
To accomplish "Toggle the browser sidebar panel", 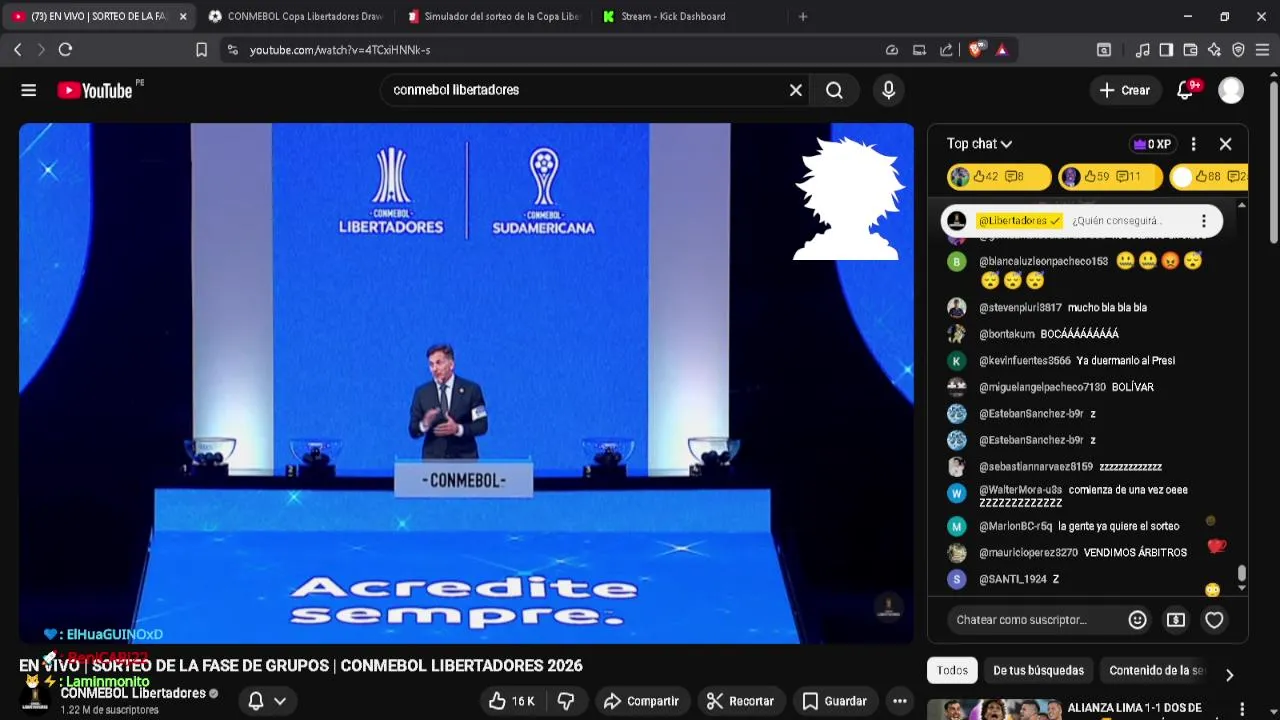I will [x=1166, y=49].
